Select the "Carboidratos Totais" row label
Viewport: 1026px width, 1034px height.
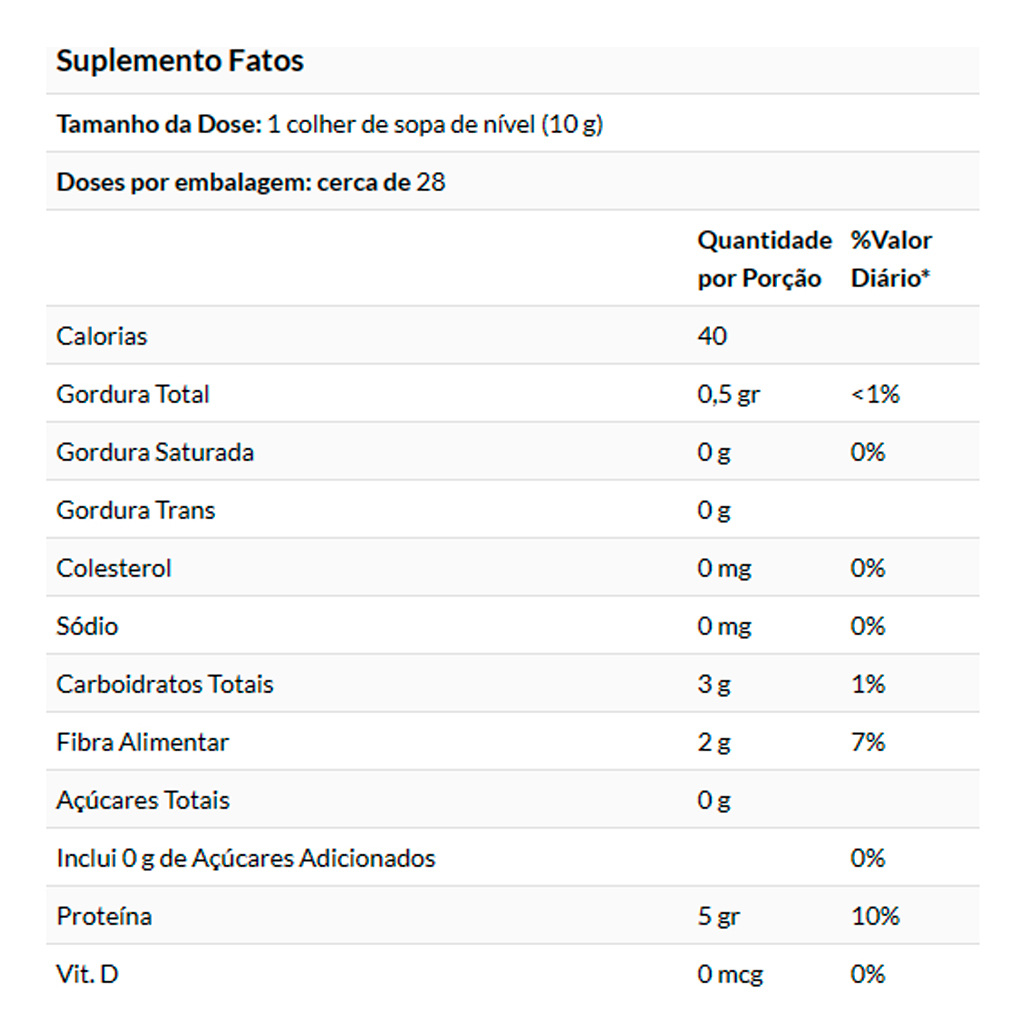pyautogui.click(x=165, y=684)
